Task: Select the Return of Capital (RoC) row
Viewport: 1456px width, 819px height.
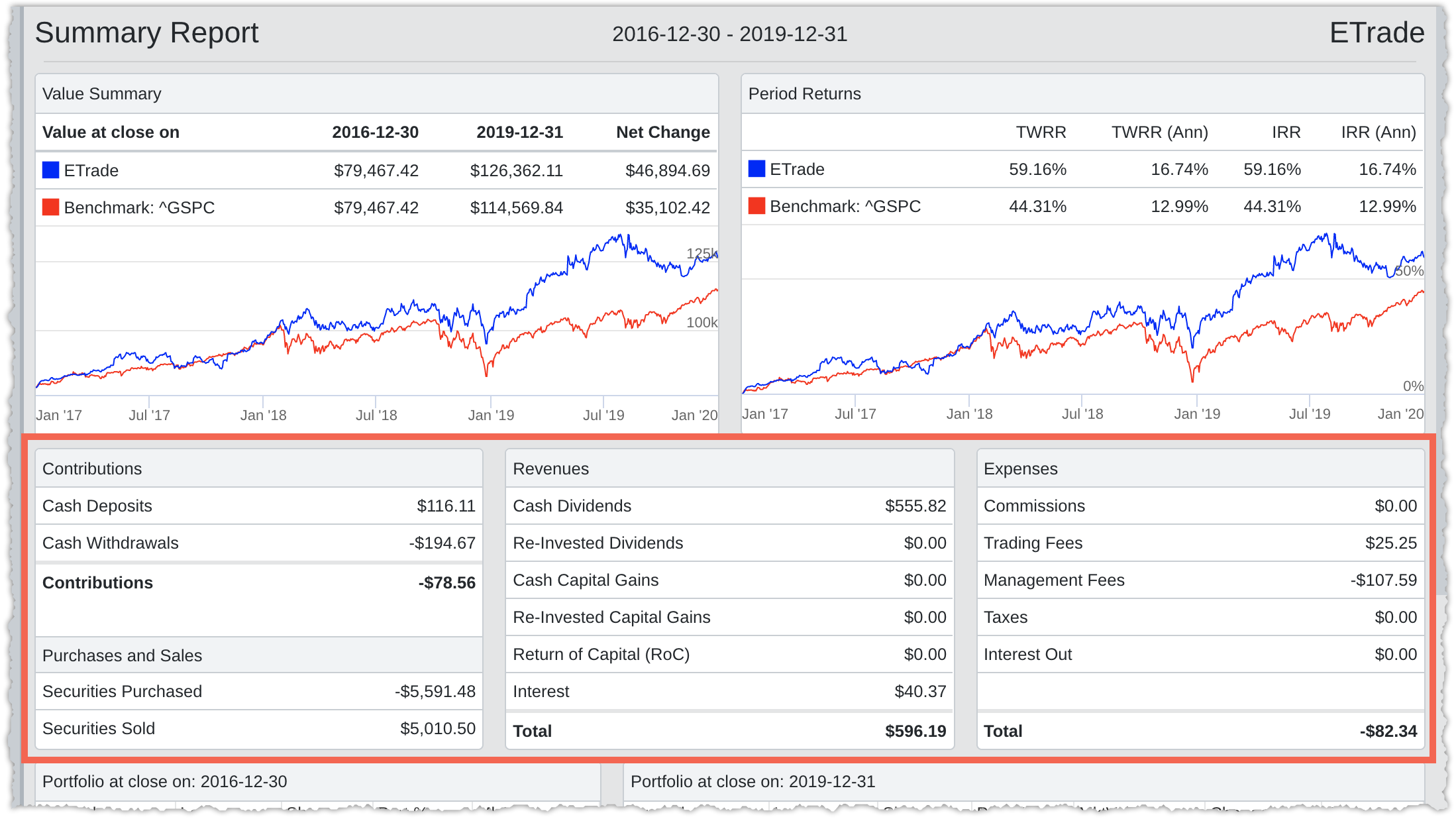Action: click(x=729, y=654)
